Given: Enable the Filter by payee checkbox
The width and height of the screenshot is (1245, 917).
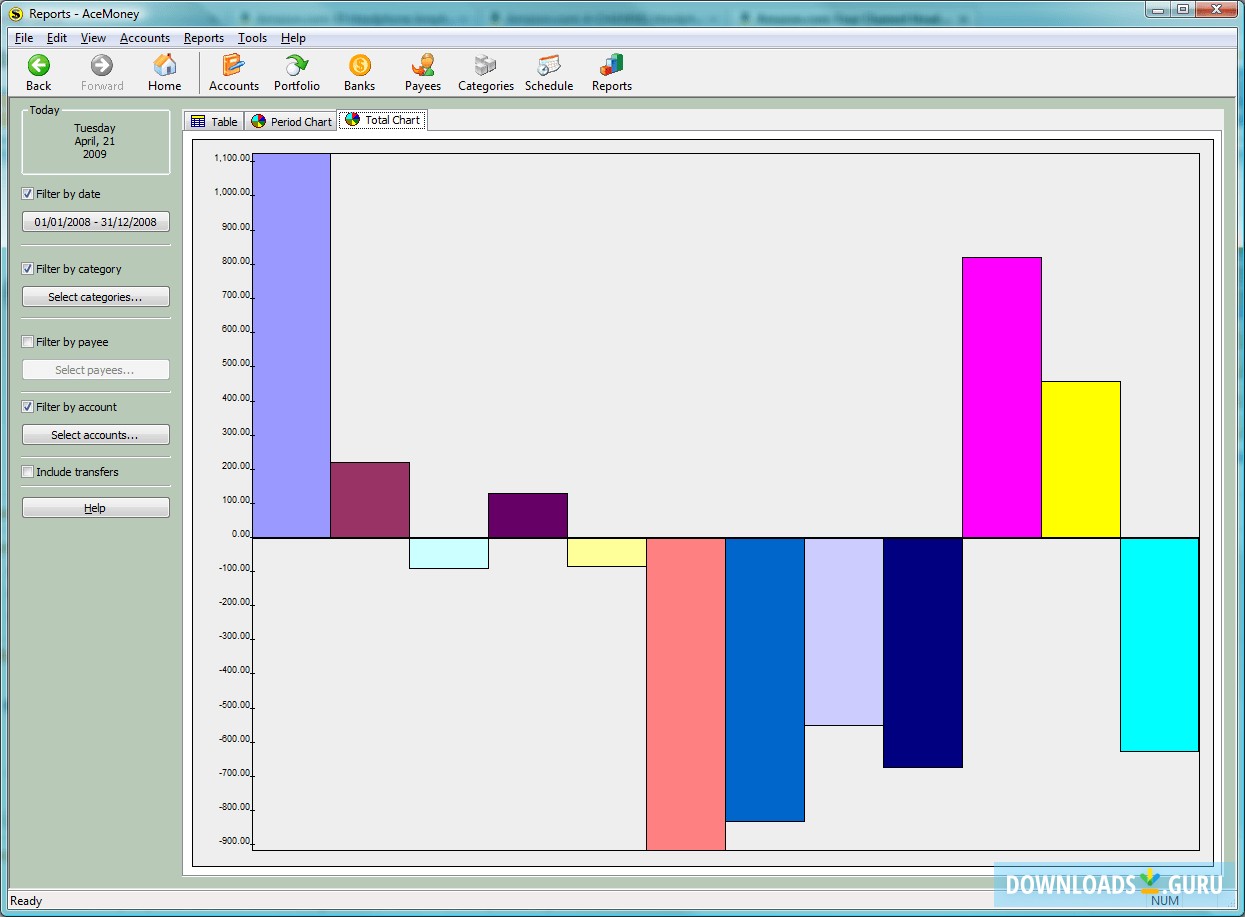Looking at the screenshot, I should click(28, 342).
